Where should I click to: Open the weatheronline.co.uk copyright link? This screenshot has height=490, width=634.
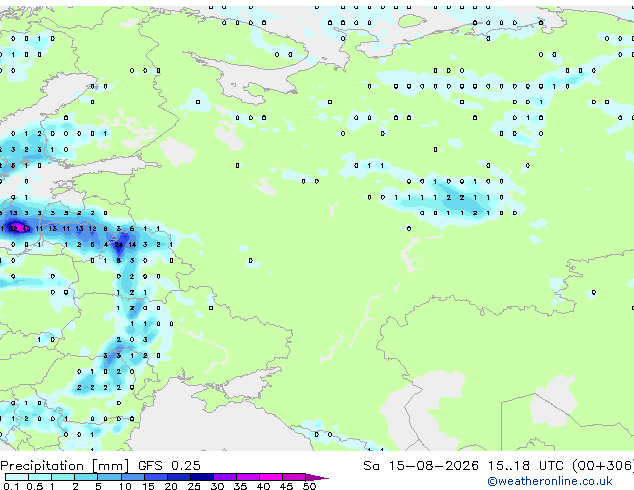[550, 481]
